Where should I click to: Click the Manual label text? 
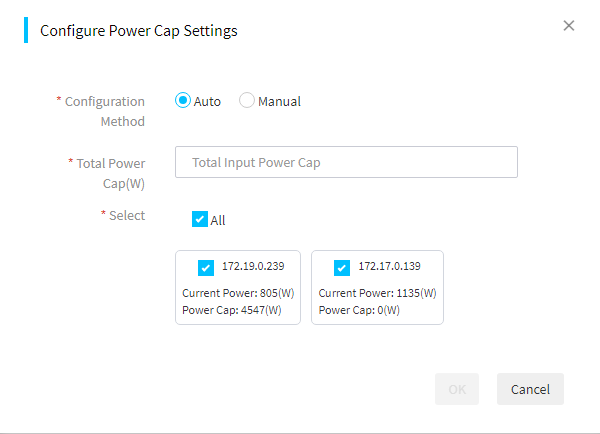coord(279,101)
